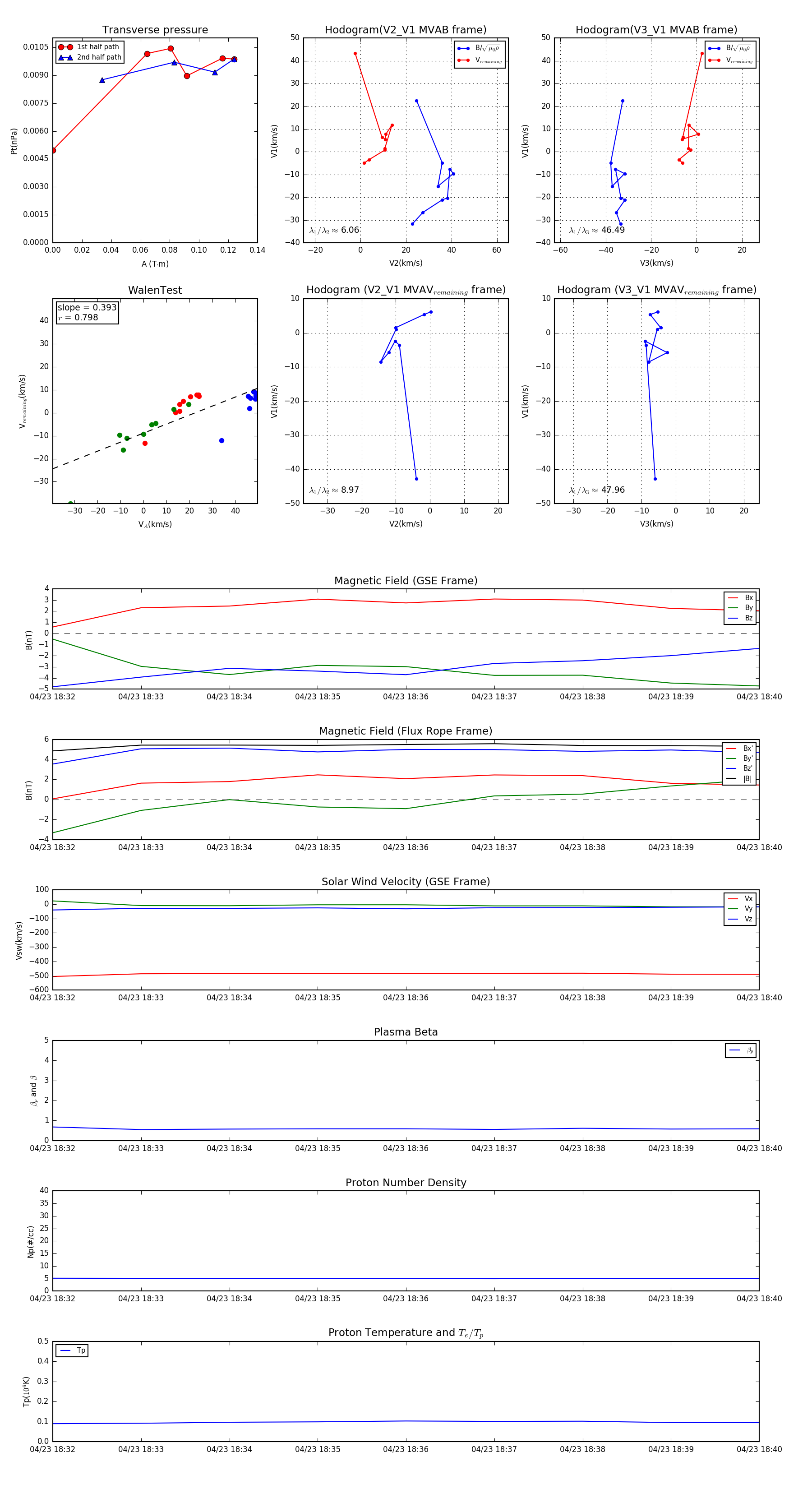
Task: Click '04/23 18:32' tick under Proton Temperature plot
Action: (53, 1449)
